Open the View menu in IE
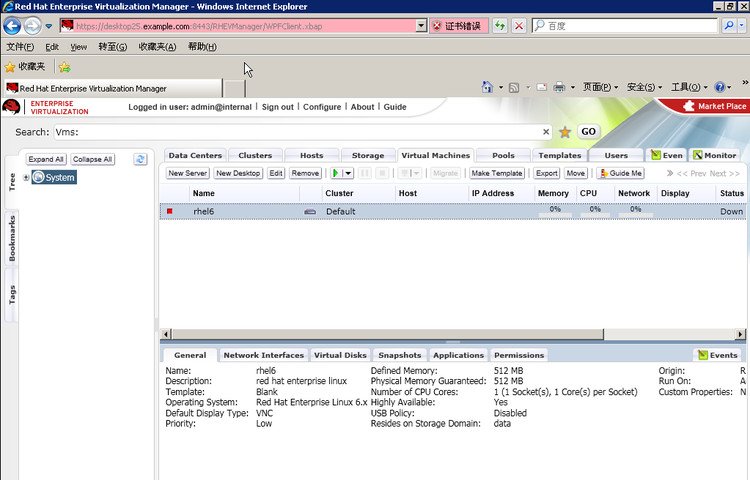The height and width of the screenshot is (480, 750). (x=78, y=47)
